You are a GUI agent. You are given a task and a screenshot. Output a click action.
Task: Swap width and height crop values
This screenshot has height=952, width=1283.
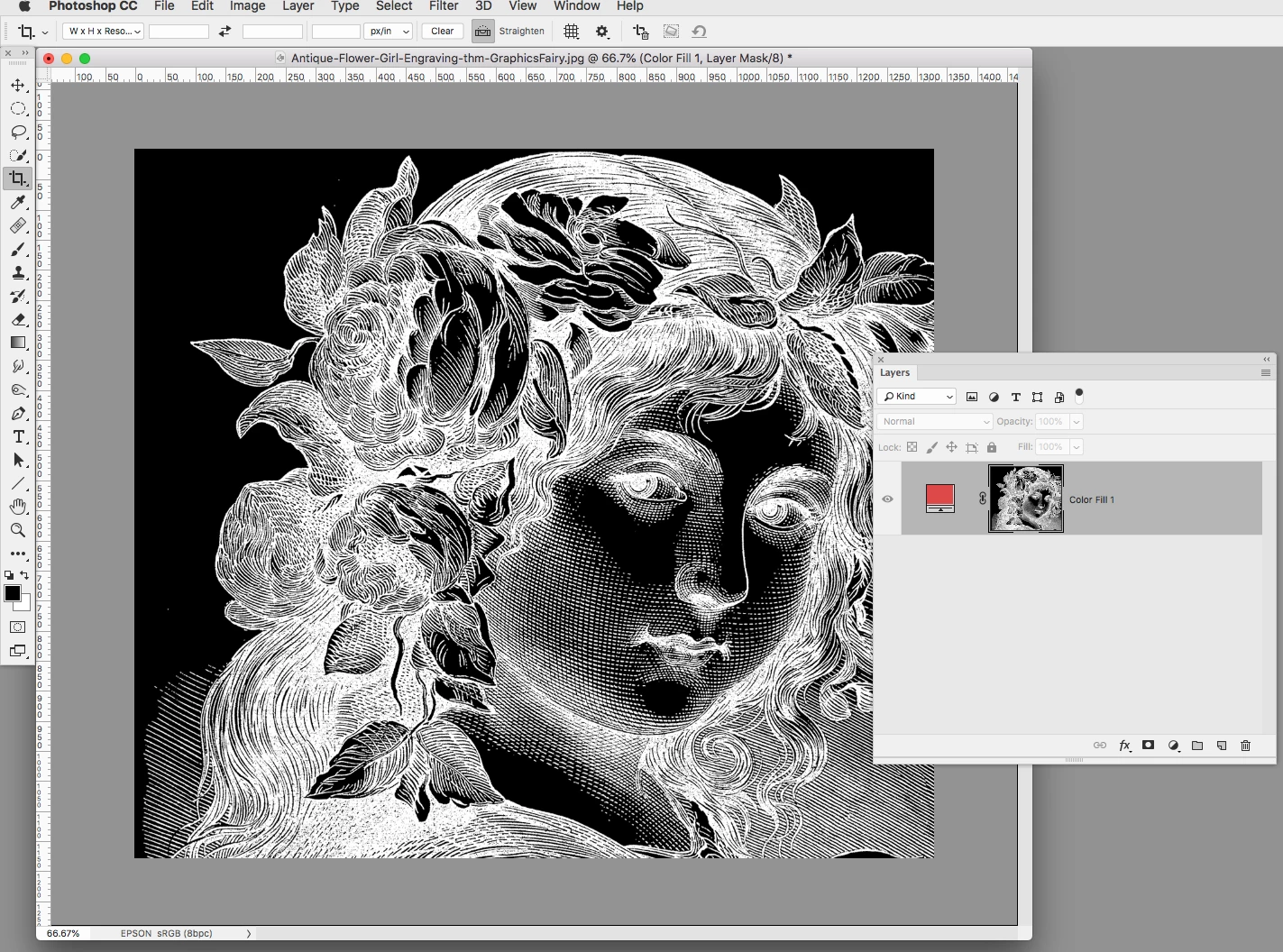tap(225, 31)
